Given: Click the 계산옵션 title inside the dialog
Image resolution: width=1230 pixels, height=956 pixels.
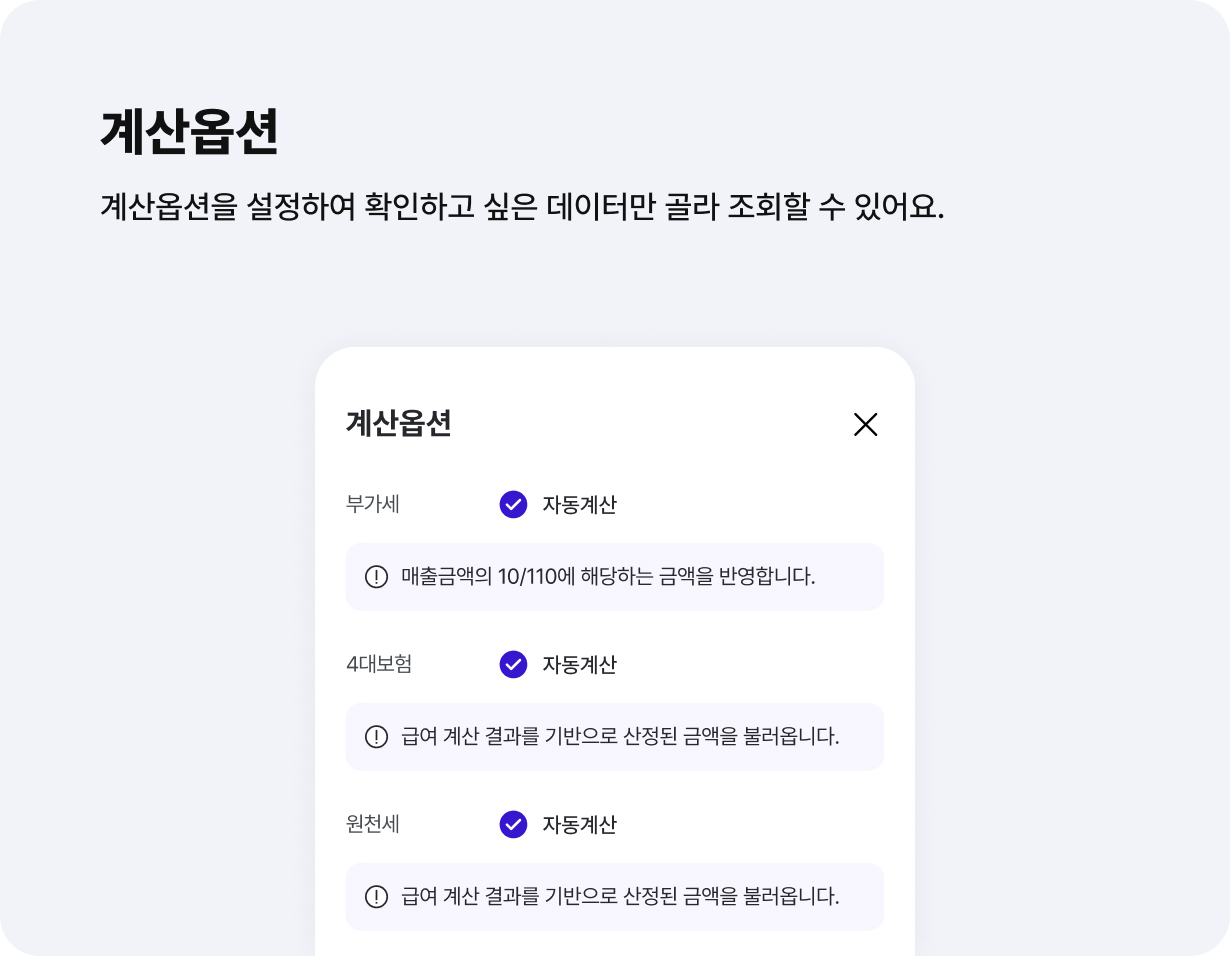Looking at the screenshot, I should [x=398, y=424].
